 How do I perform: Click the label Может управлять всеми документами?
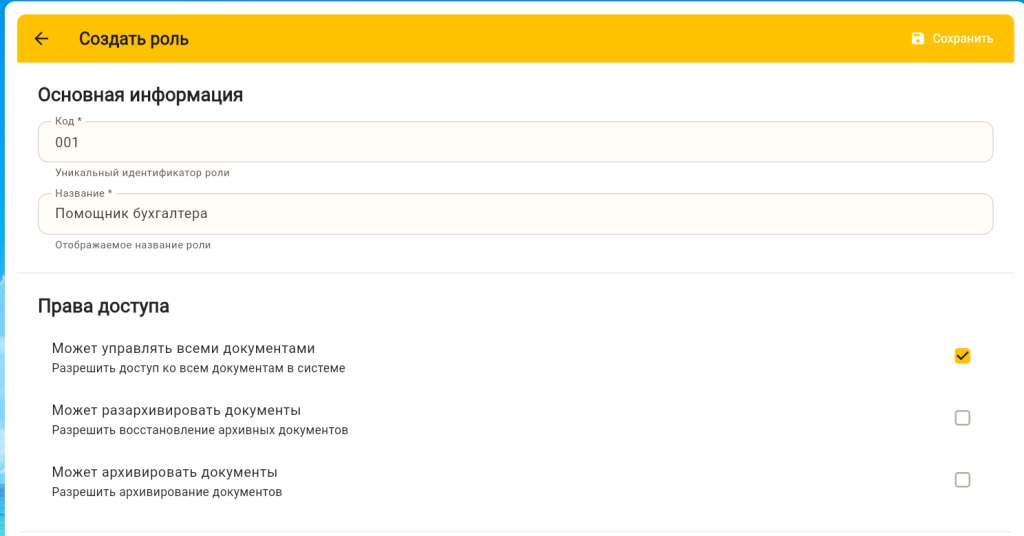coord(183,348)
